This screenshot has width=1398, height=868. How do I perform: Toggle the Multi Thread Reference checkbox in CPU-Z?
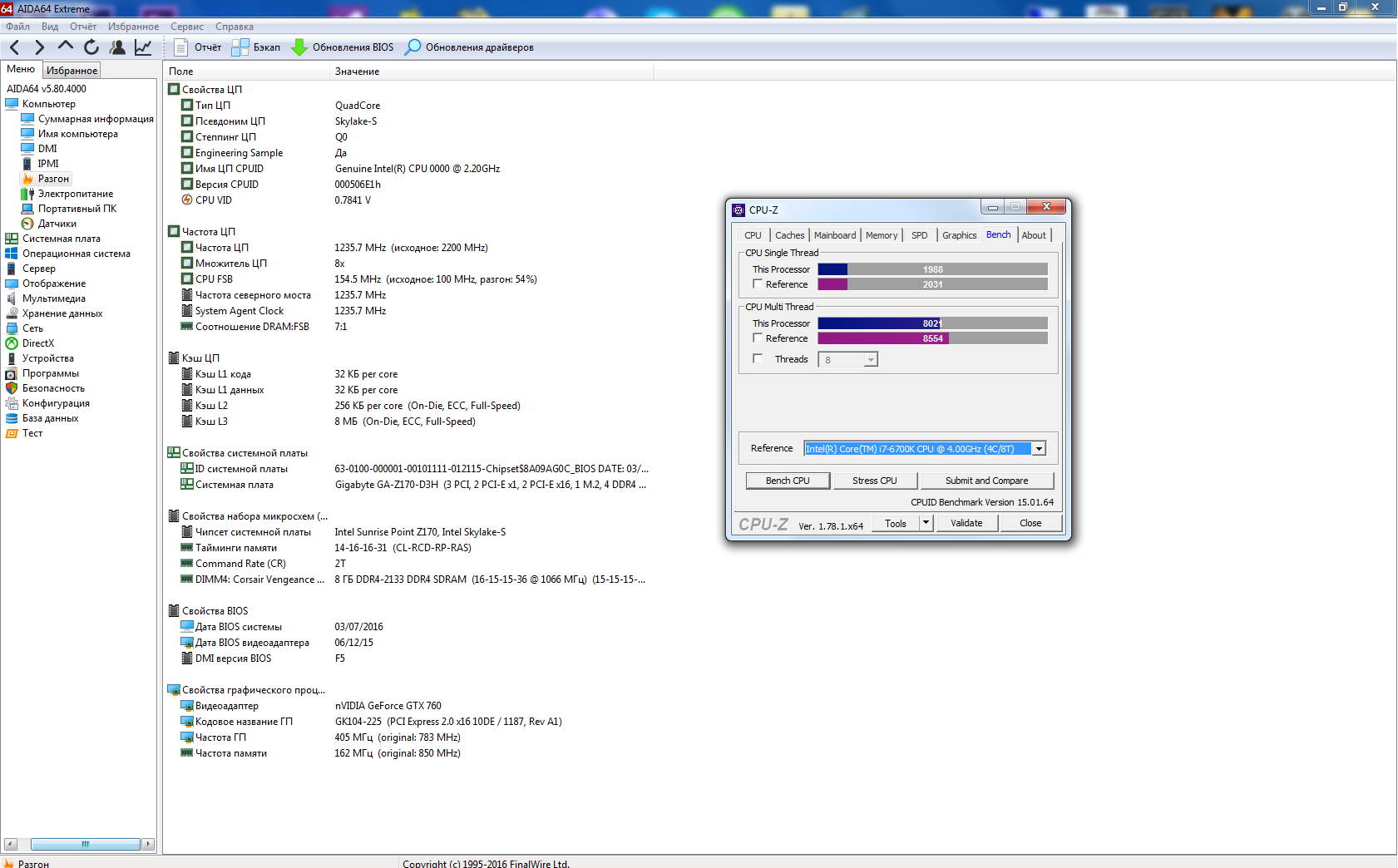(758, 338)
